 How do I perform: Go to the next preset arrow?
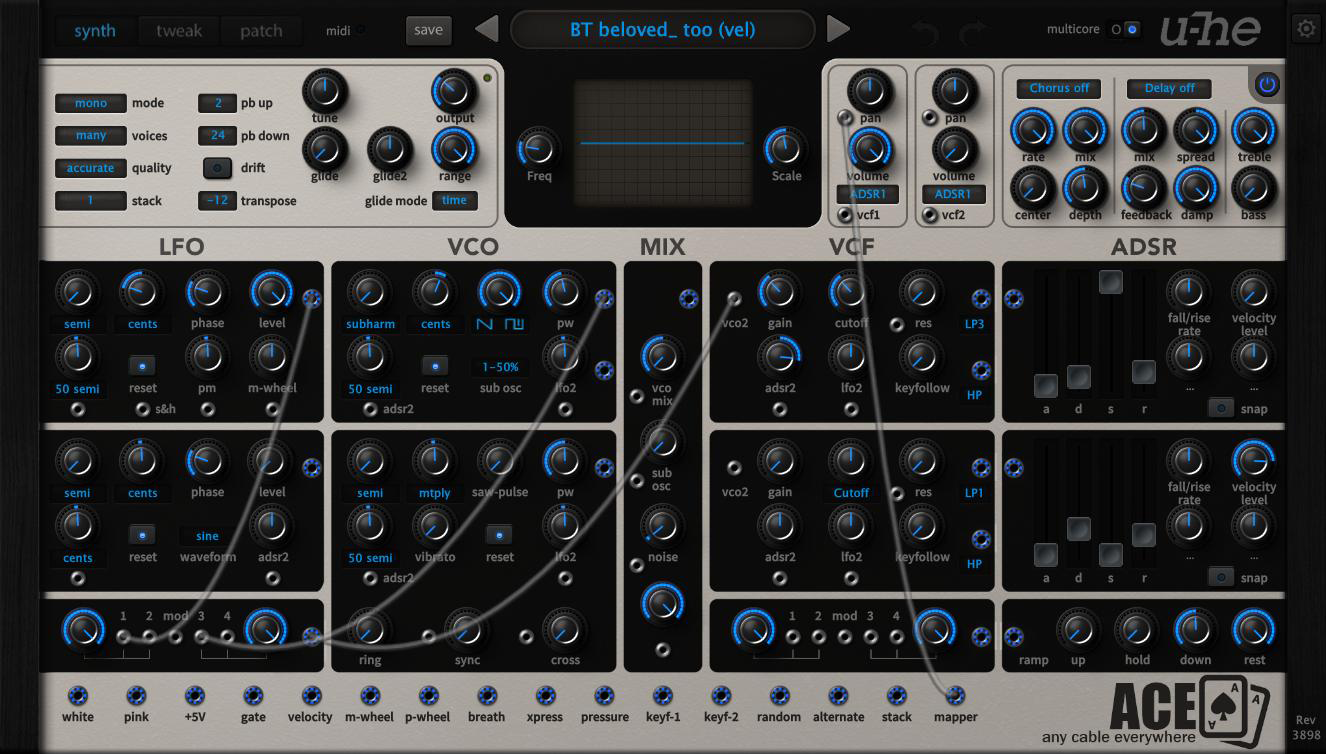(x=839, y=30)
